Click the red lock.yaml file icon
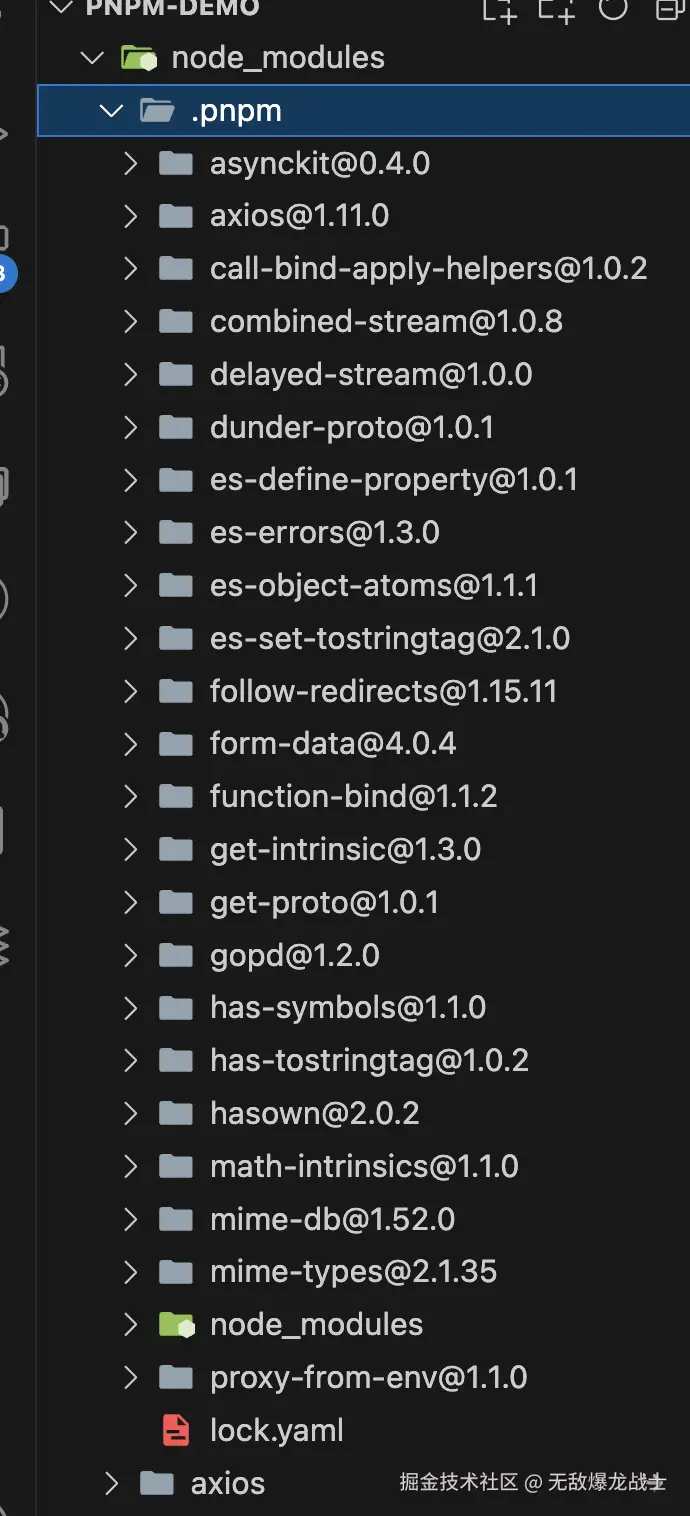Viewport: 690px width, 1516px height. [176, 1430]
